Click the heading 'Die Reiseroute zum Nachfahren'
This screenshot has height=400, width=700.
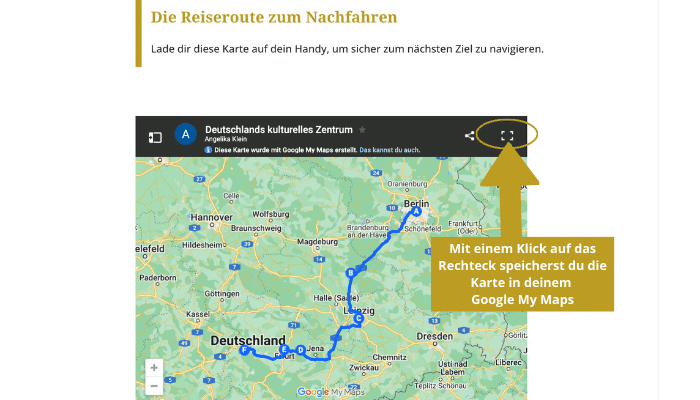point(274,17)
